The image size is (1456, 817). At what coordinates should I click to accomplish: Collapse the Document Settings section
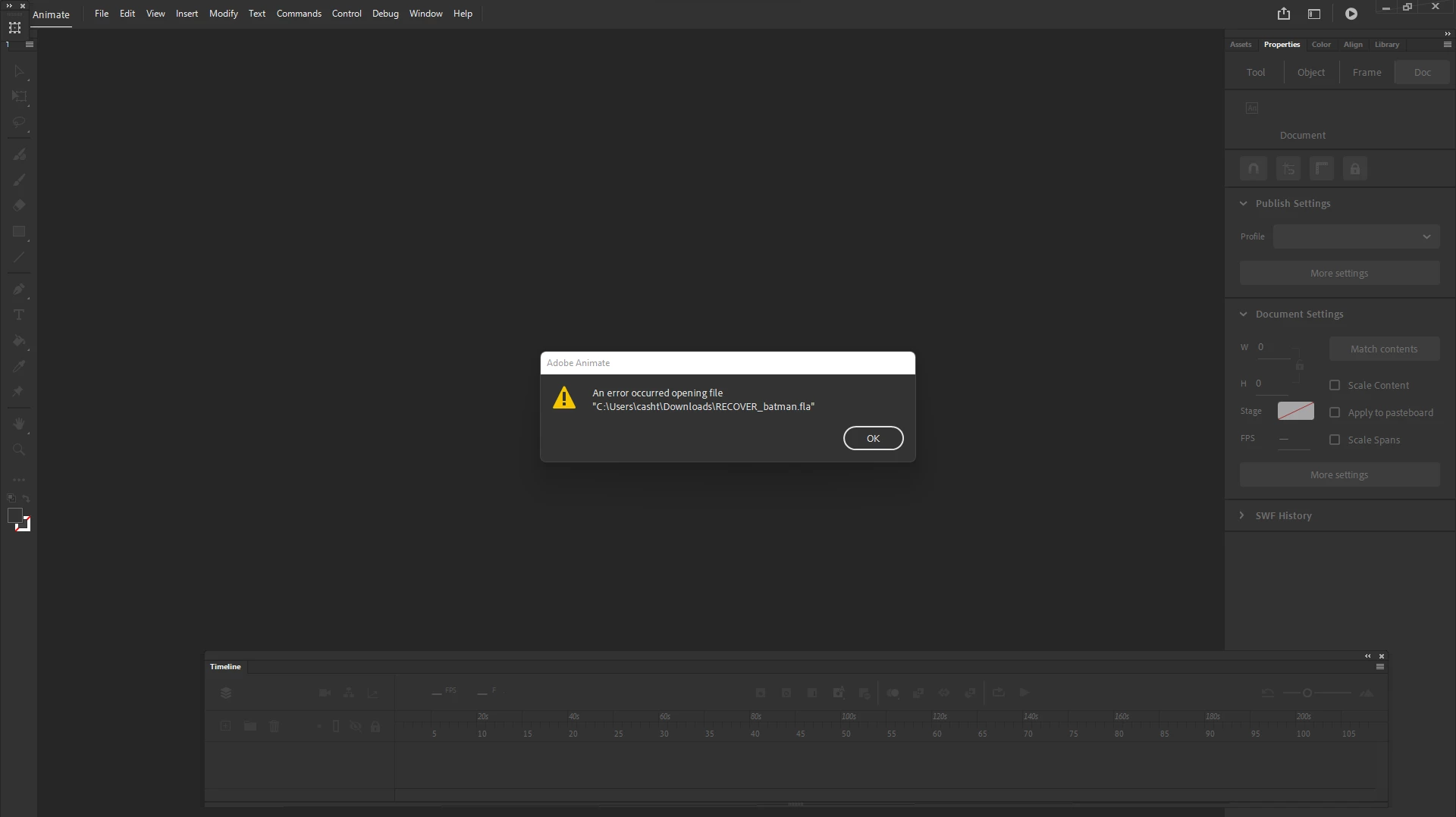tap(1243, 314)
